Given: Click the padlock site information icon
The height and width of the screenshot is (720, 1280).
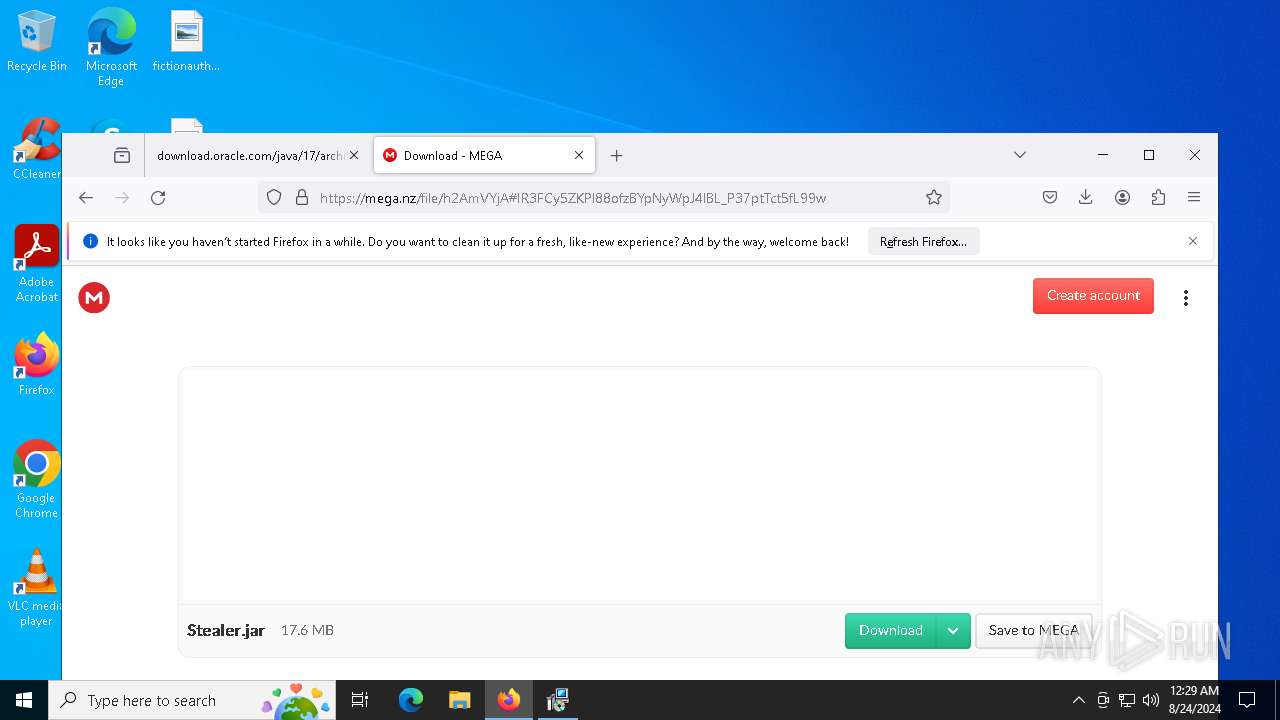Looking at the screenshot, I should pos(302,198).
